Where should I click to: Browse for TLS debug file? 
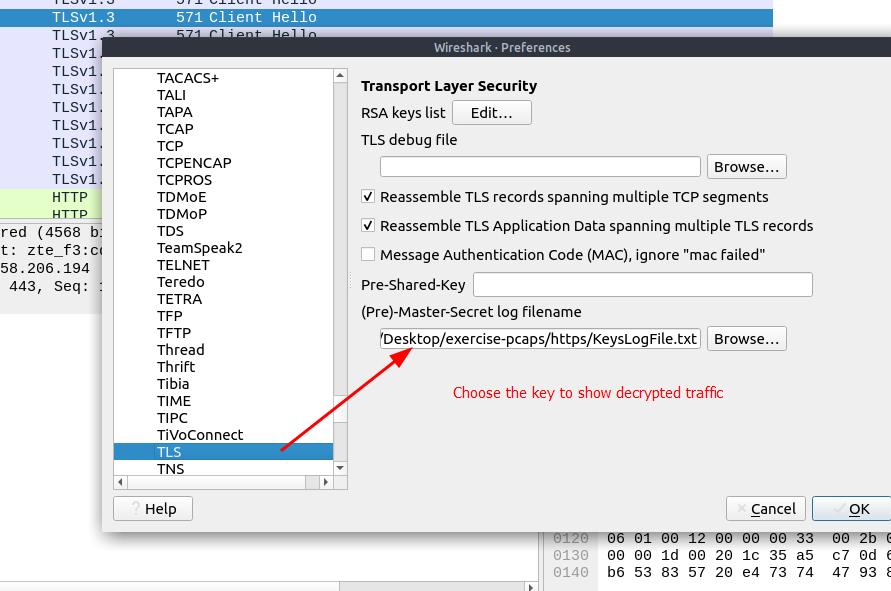[x=747, y=167]
